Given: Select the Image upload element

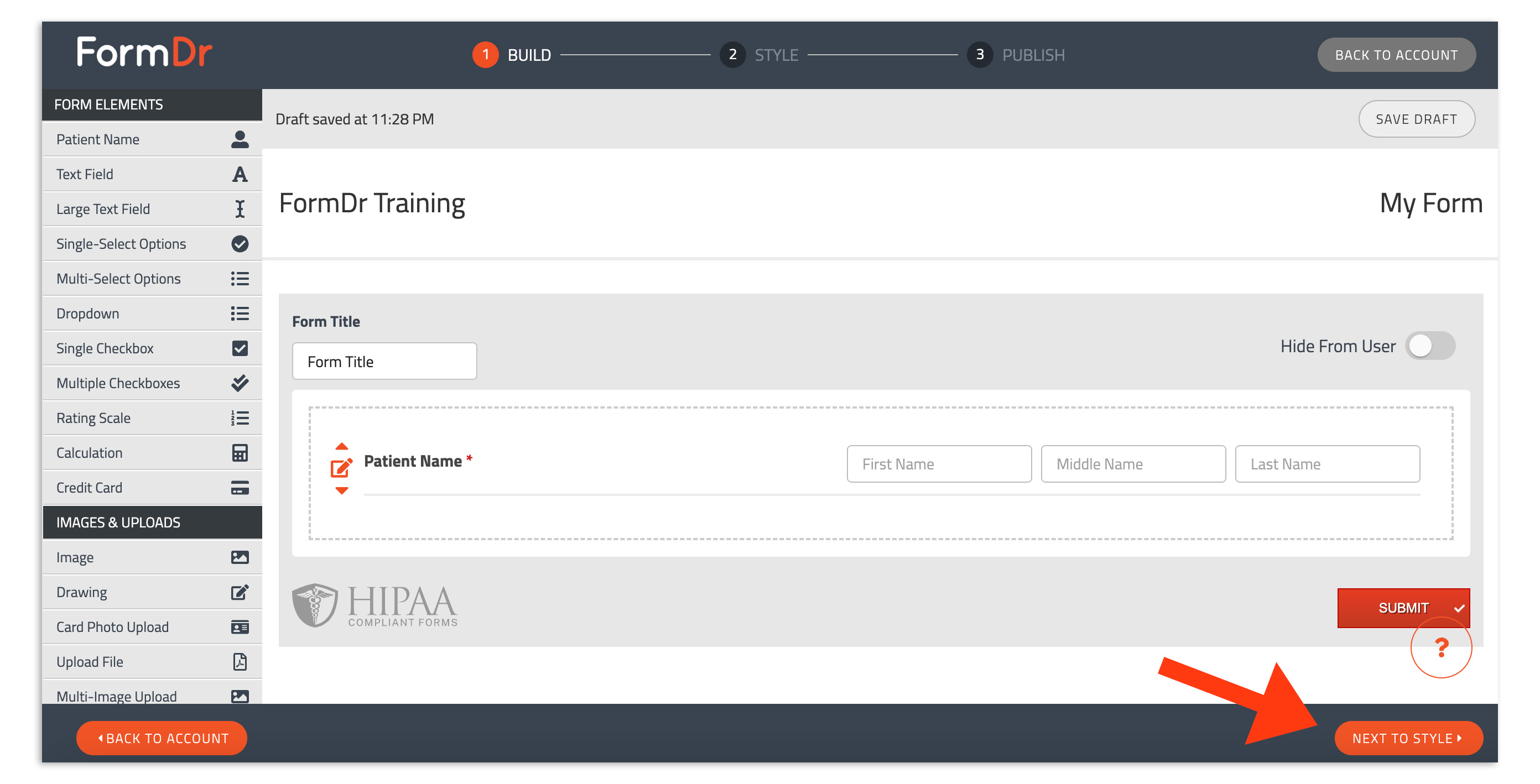Looking at the screenshot, I should coord(153,557).
